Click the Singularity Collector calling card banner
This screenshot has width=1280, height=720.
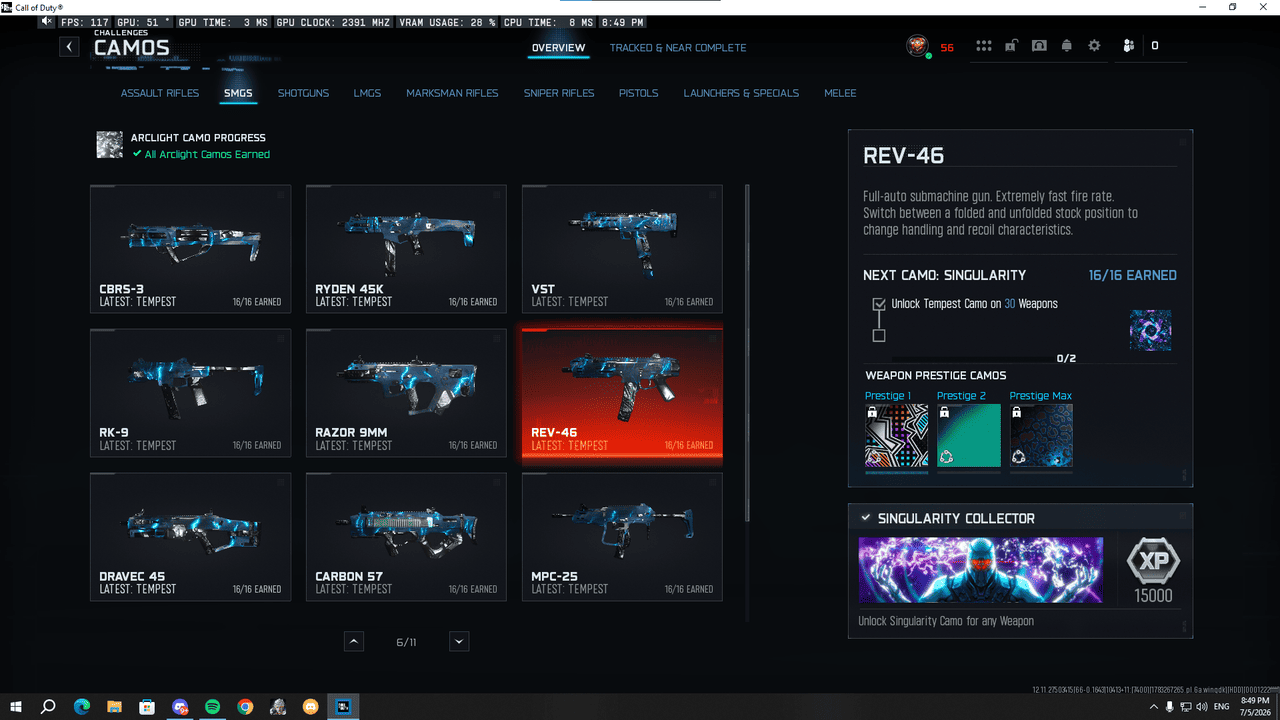point(981,571)
